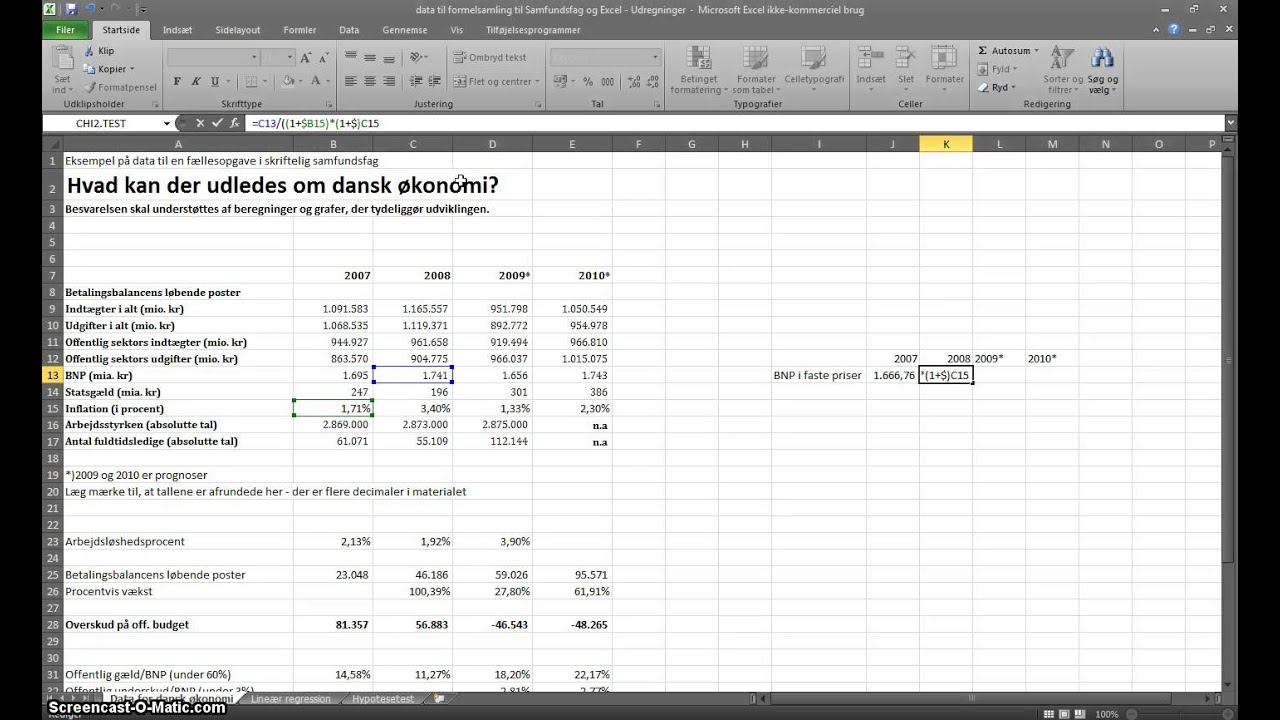Switch to the Formler ribbon tab
The image size is (1280, 720).
300,30
